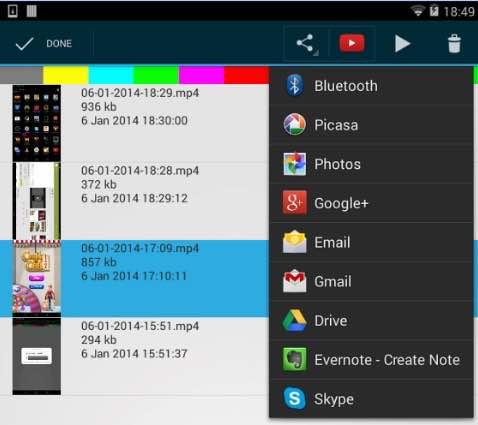Select file name 06-01-2014-18:28.mp4
The height and width of the screenshot is (425, 478).
click(x=140, y=170)
